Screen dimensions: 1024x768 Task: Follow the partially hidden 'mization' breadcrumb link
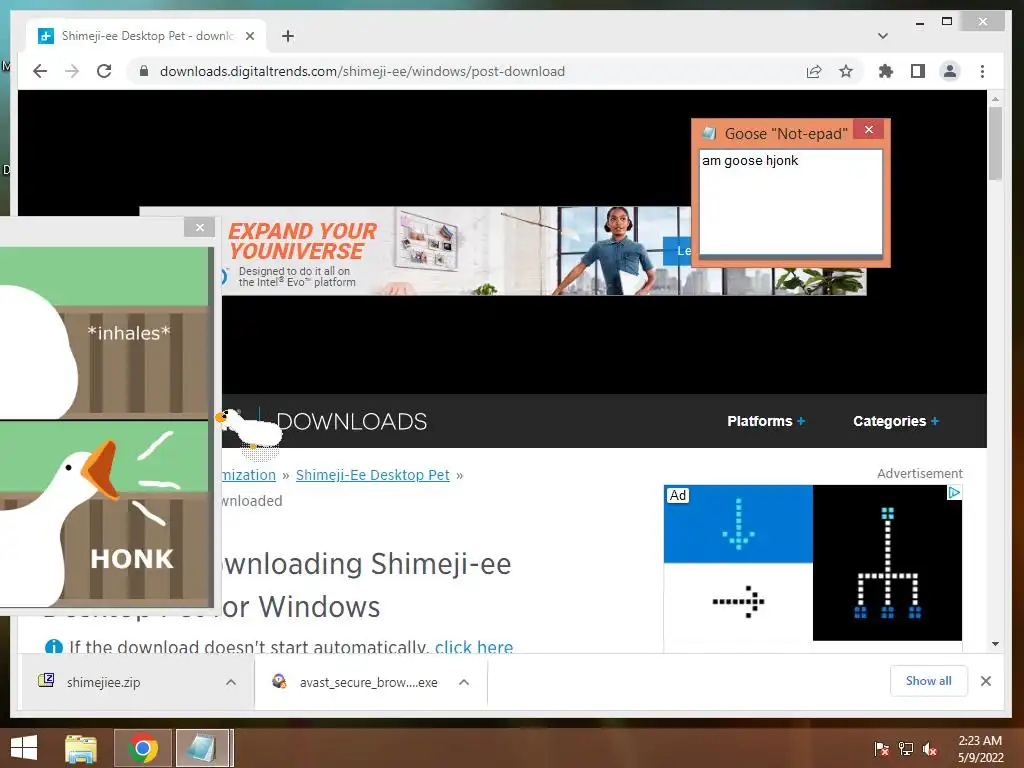[x=249, y=475]
